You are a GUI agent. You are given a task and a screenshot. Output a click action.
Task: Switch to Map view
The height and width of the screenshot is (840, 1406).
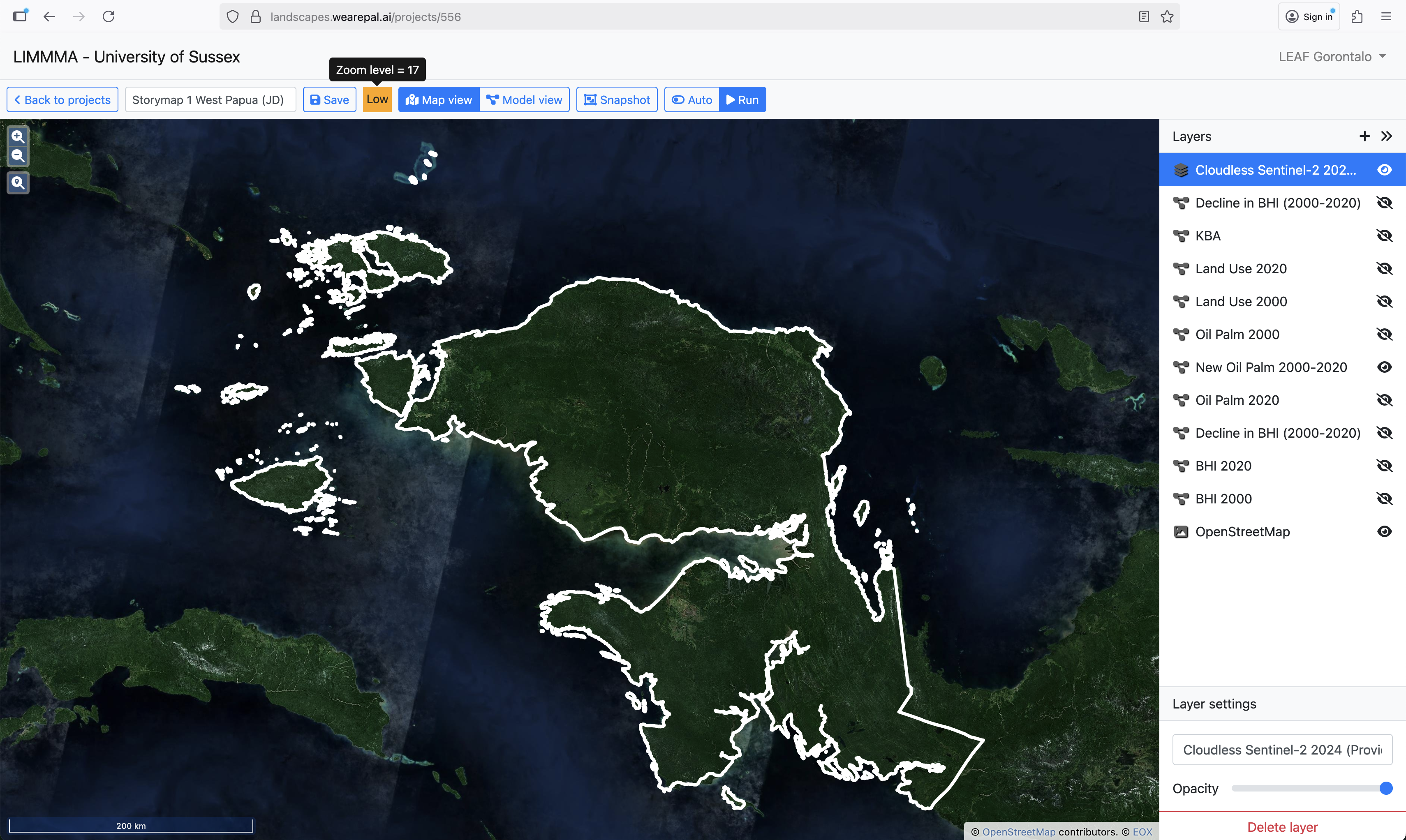coord(439,99)
